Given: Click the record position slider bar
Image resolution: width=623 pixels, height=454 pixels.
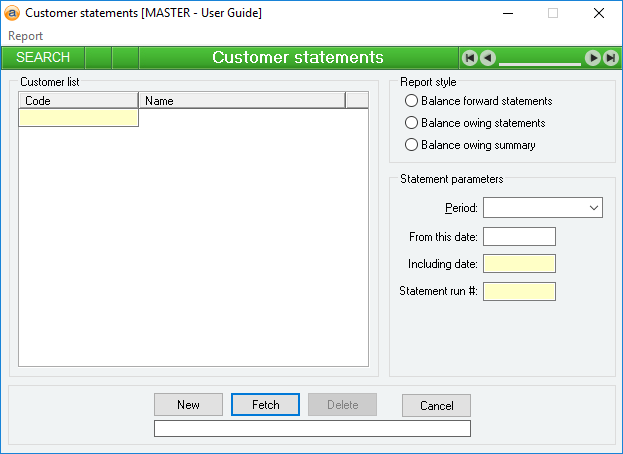Looking at the screenshot, I should point(539,62).
